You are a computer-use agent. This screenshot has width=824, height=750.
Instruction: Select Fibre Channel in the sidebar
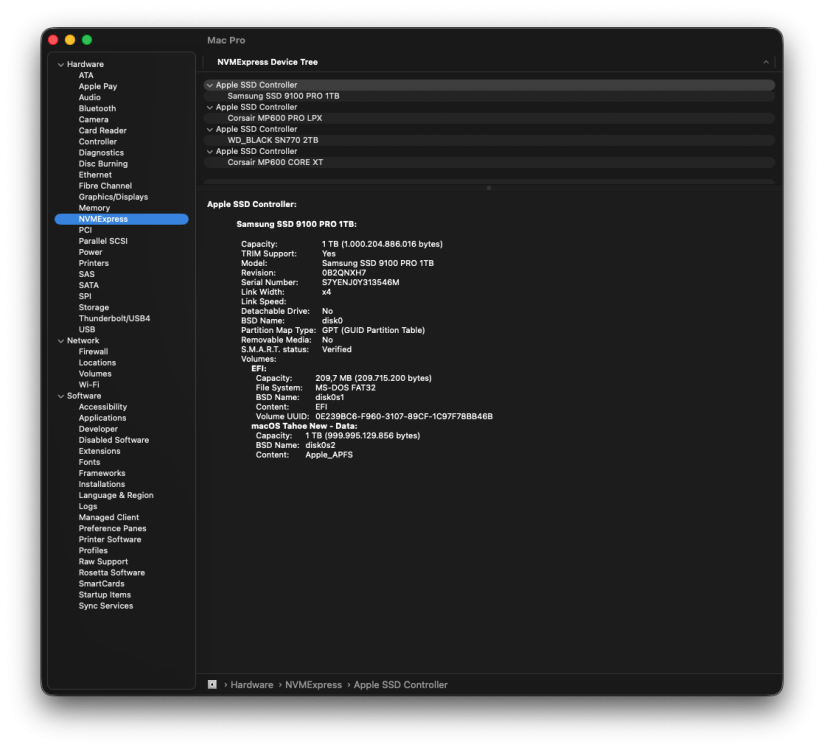[x=105, y=186]
